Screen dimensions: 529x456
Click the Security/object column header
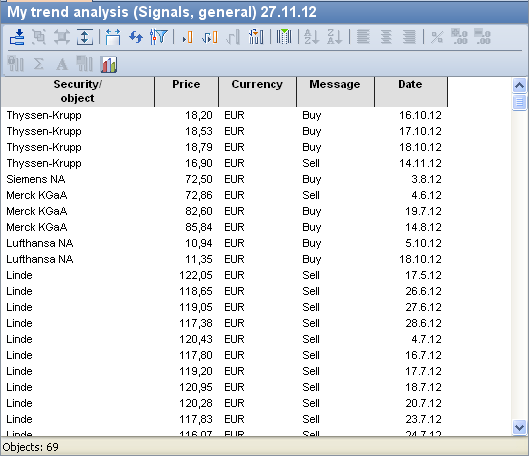tap(78, 92)
